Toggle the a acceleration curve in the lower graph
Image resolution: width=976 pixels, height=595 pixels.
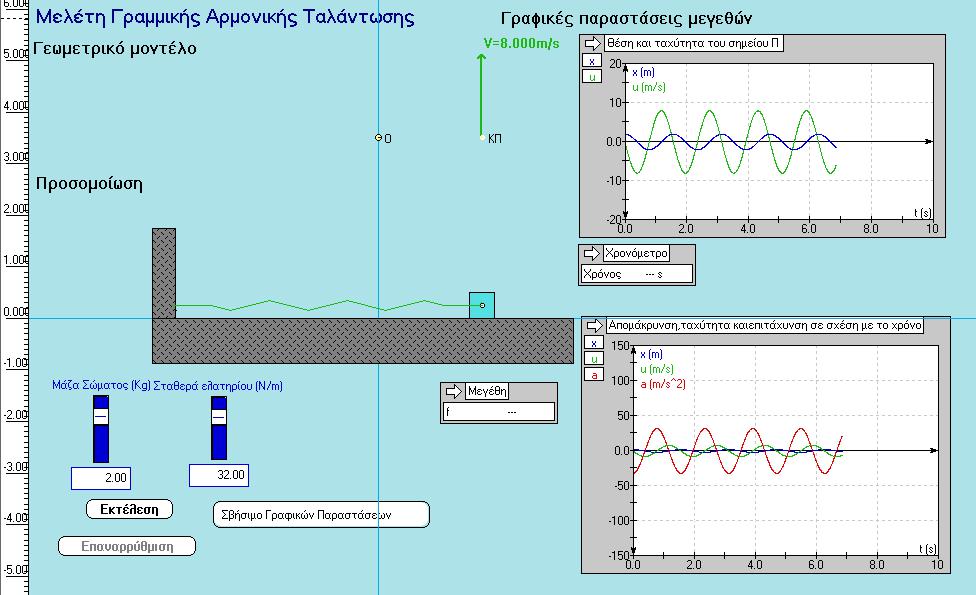point(594,375)
